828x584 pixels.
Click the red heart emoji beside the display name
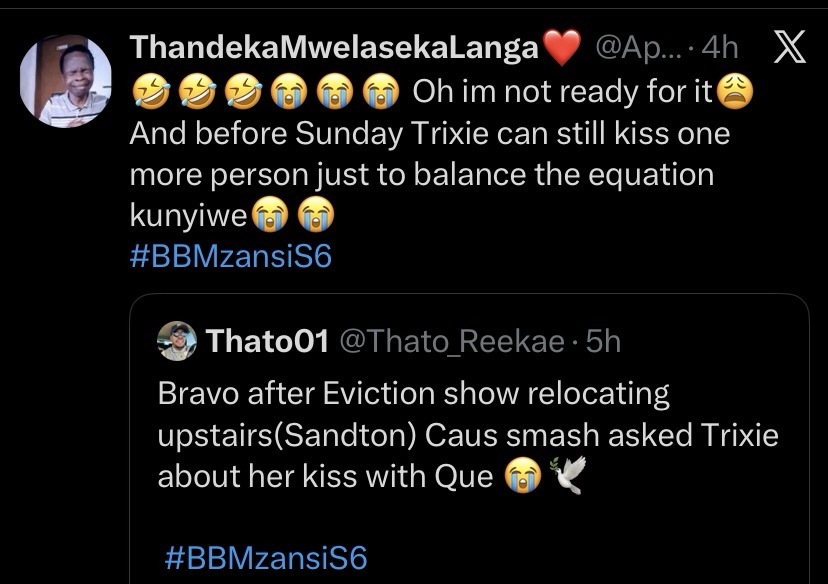(x=560, y=47)
